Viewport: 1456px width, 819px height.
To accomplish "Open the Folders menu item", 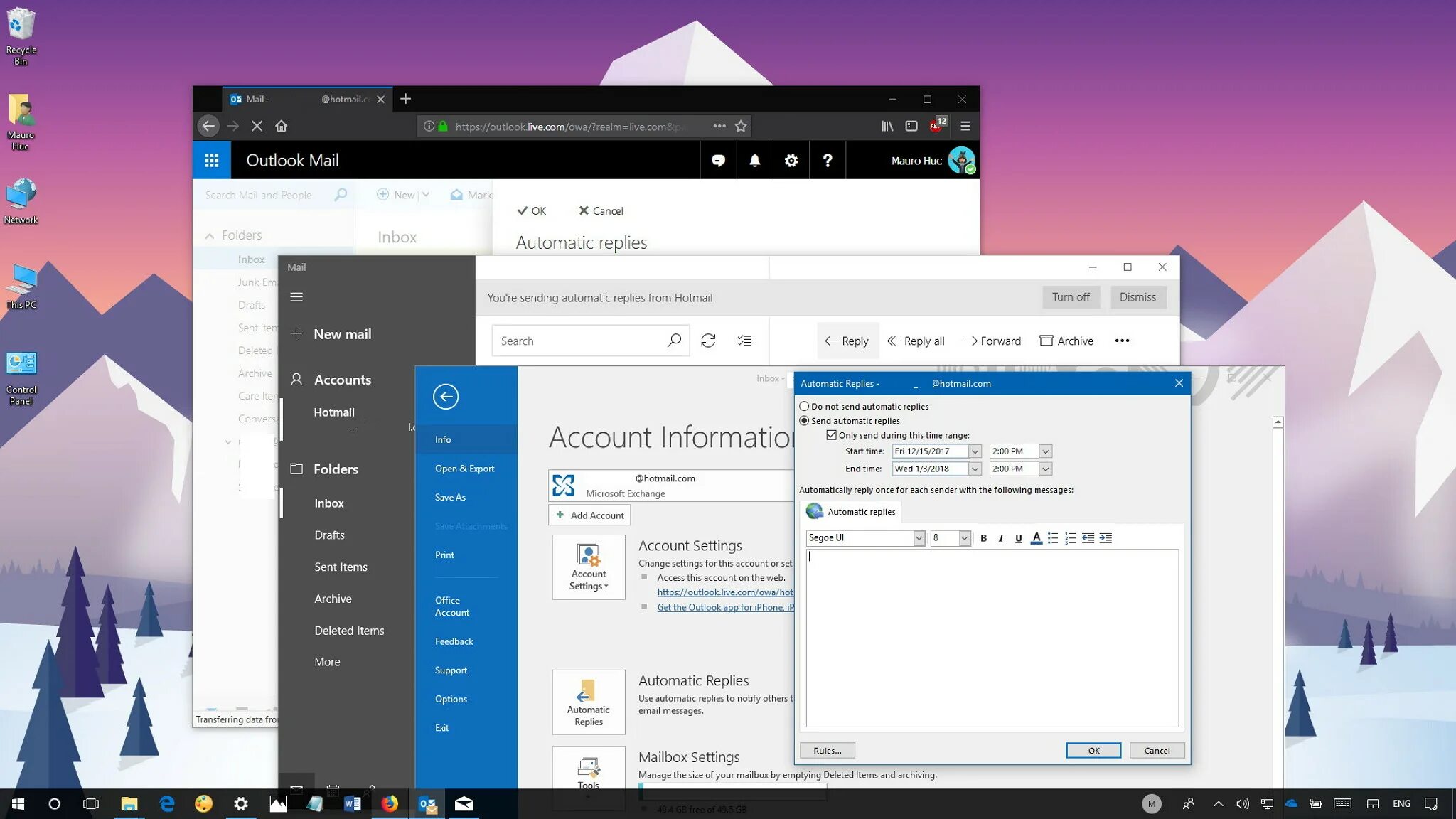I will point(336,468).
